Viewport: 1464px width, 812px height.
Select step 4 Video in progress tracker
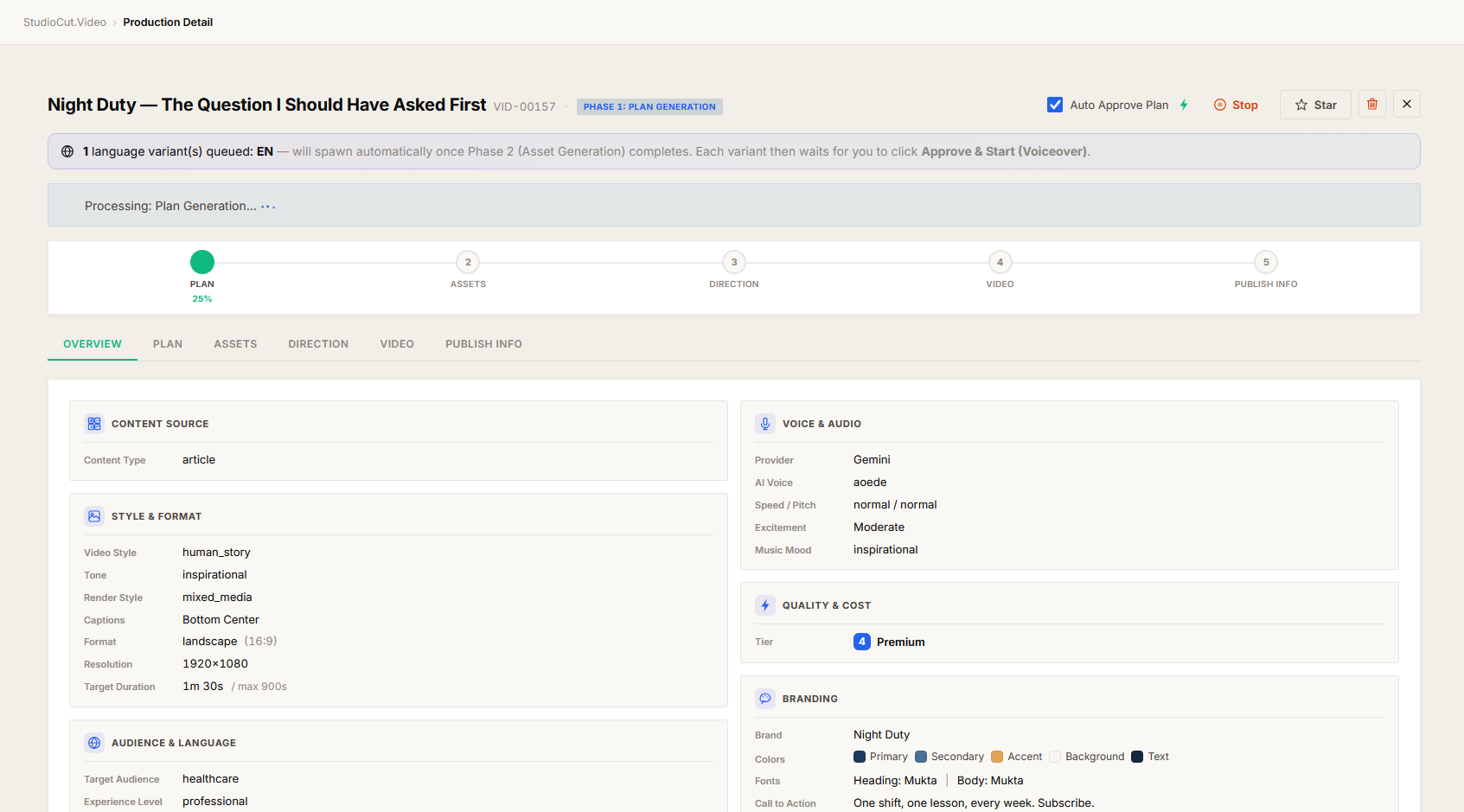[x=1000, y=262]
